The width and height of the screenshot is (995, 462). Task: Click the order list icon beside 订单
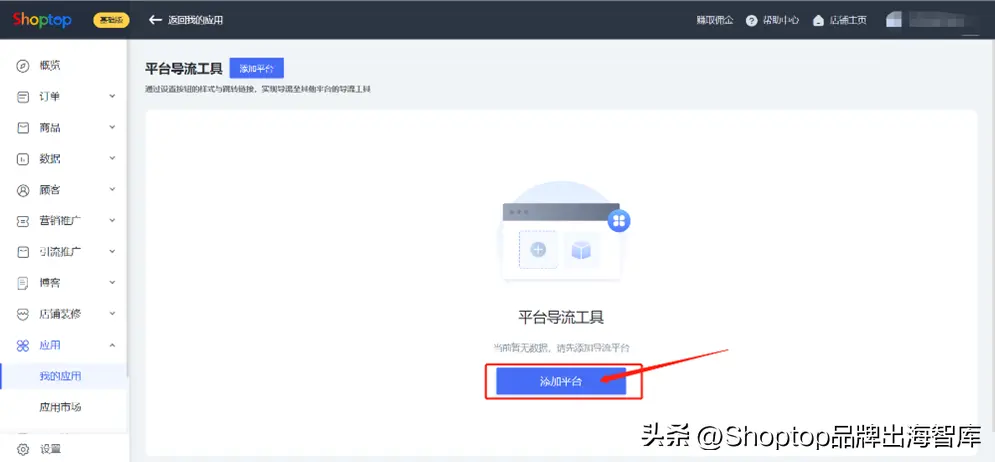pyautogui.click(x=23, y=97)
